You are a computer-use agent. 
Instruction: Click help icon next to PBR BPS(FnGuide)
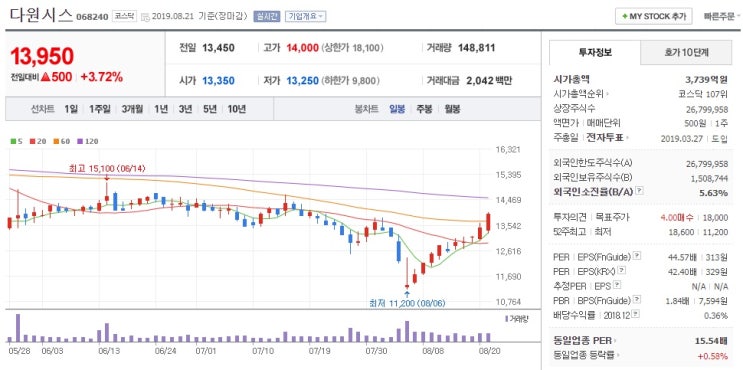(637, 300)
